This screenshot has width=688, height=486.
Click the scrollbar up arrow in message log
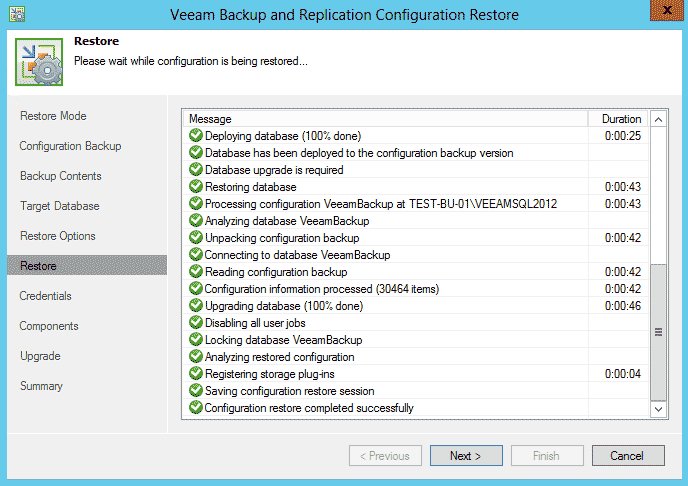click(x=658, y=119)
